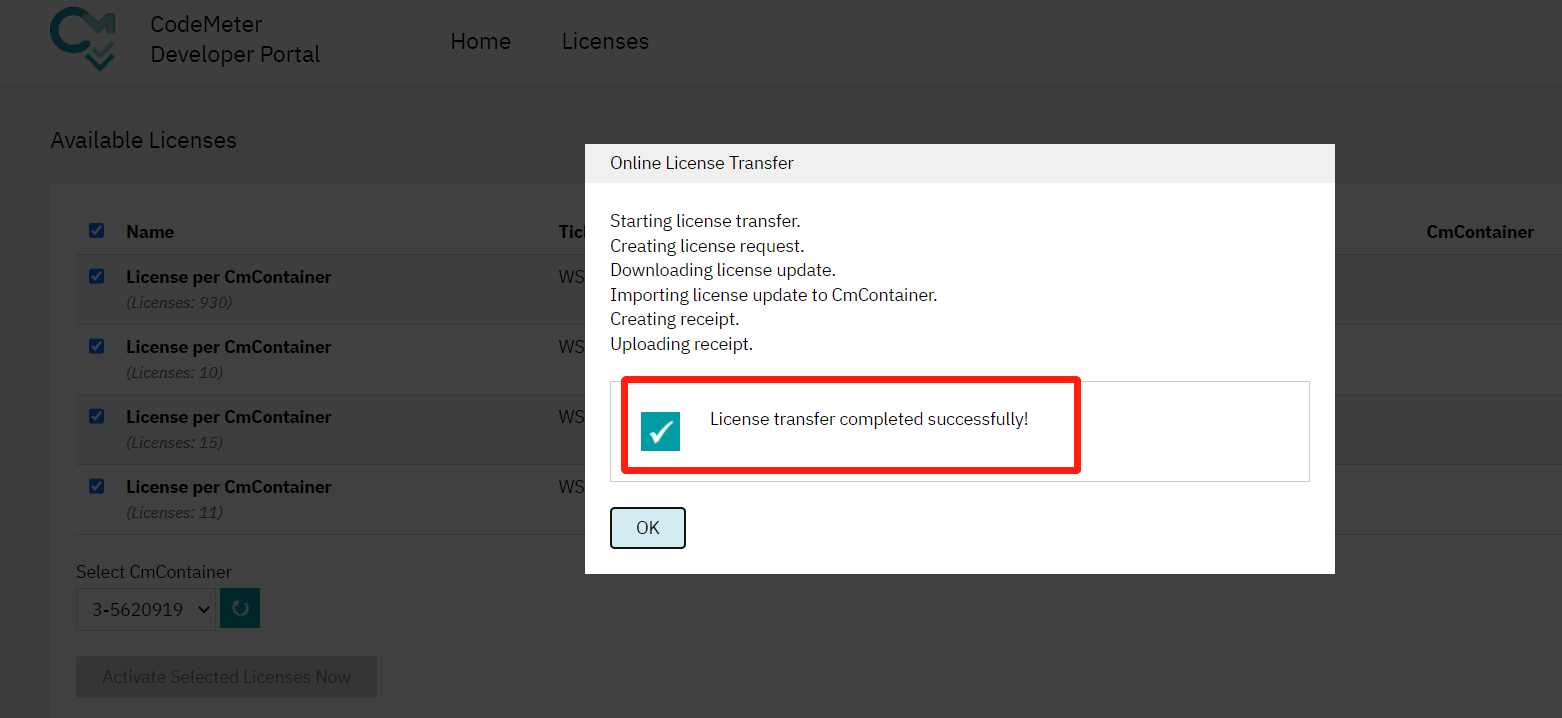Click the '(Licenses: 11)' text
Viewport: 1562px width, 718px height.
click(x=175, y=512)
